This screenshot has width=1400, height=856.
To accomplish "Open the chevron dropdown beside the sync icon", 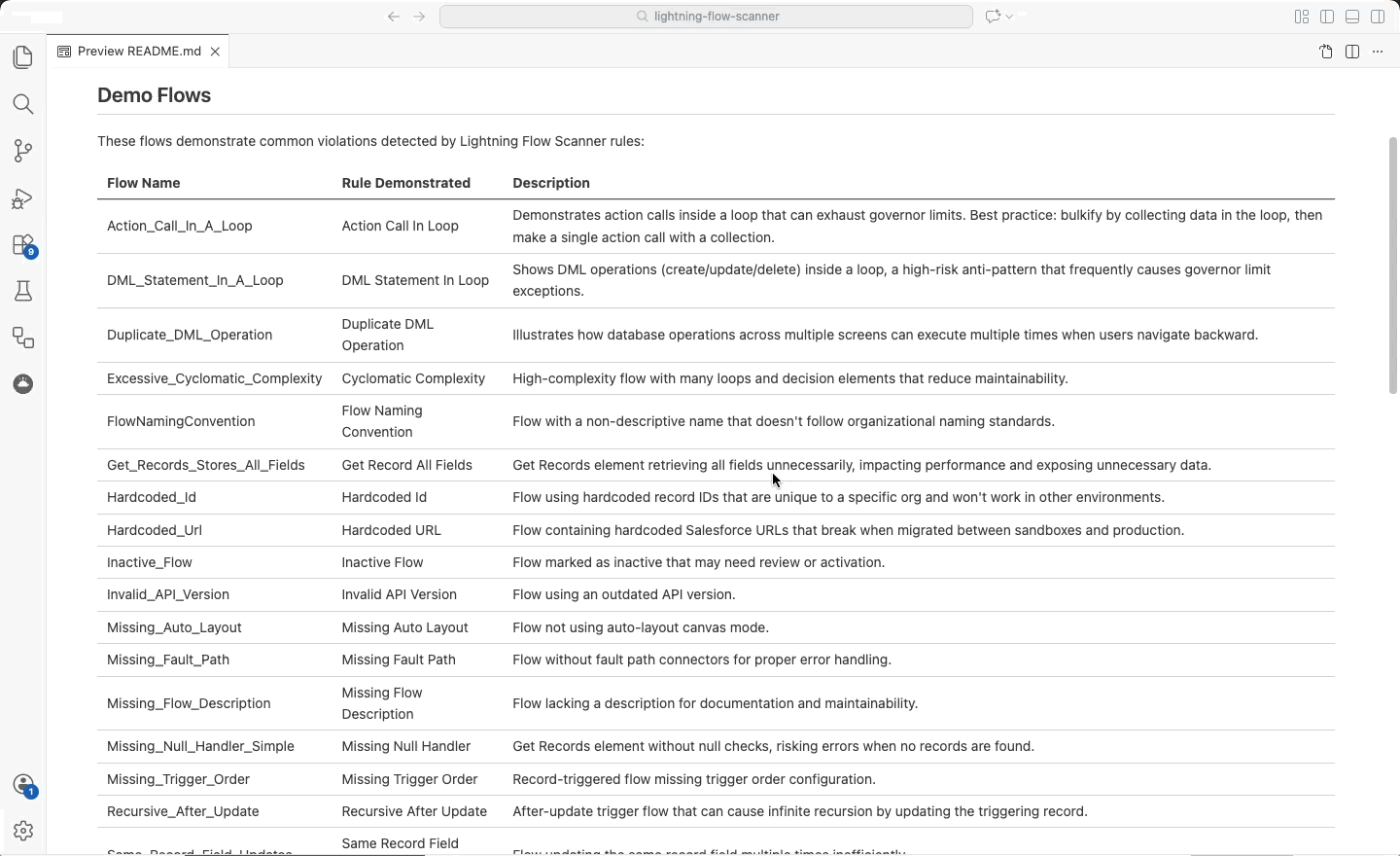I will (x=1010, y=17).
